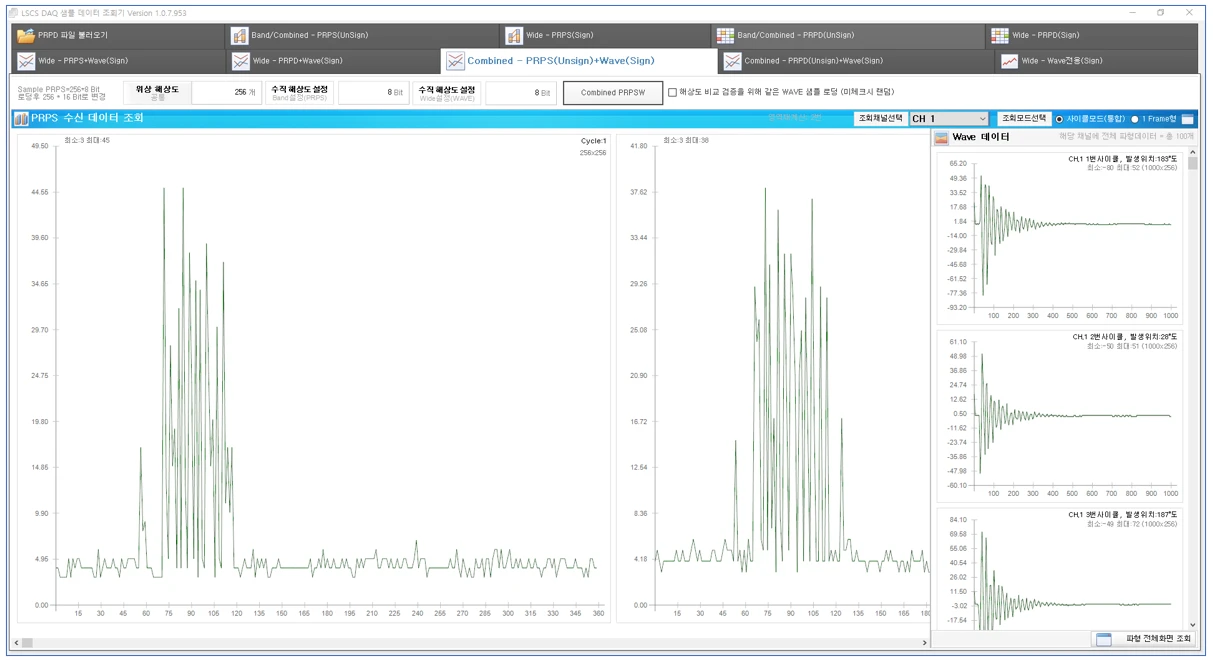Switch to Band/Combined - PRPD(UnSign) tab
Screen dimensions: 1213x661
coord(848,36)
